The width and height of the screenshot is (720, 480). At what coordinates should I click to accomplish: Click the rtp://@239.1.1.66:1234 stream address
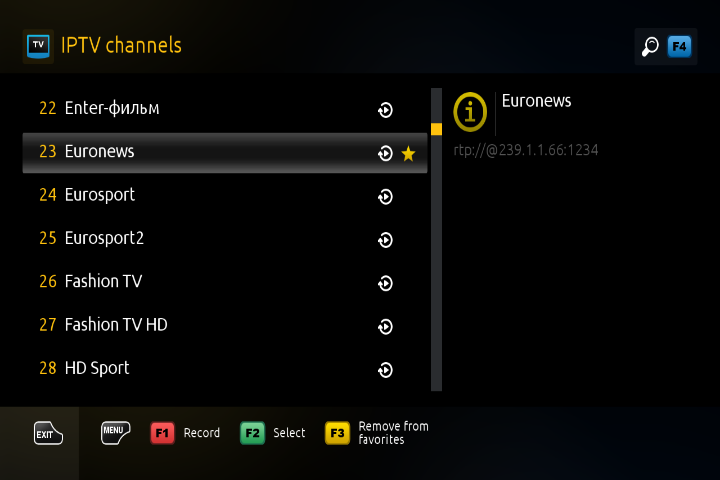tap(526, 151)
